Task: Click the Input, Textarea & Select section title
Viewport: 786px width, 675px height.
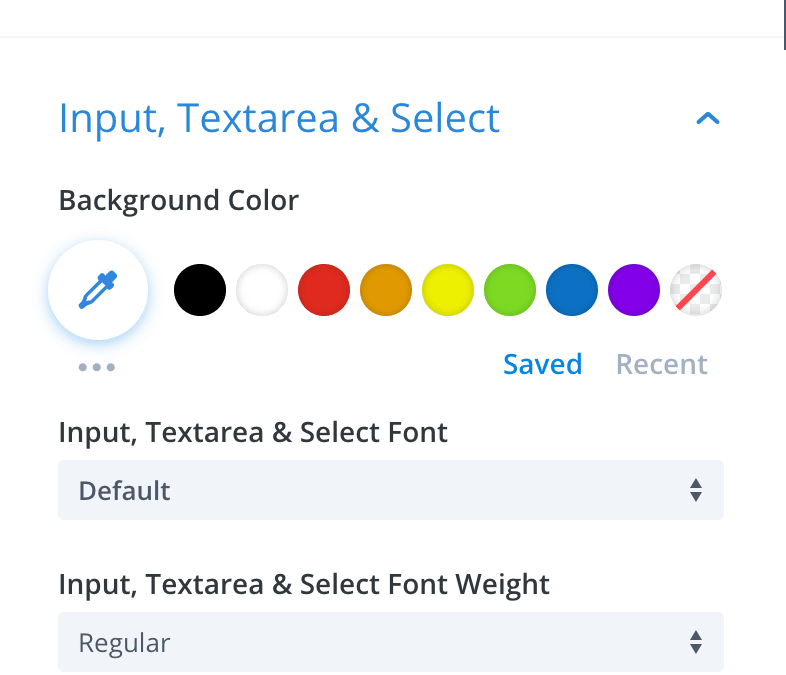Action: [279, 118]
